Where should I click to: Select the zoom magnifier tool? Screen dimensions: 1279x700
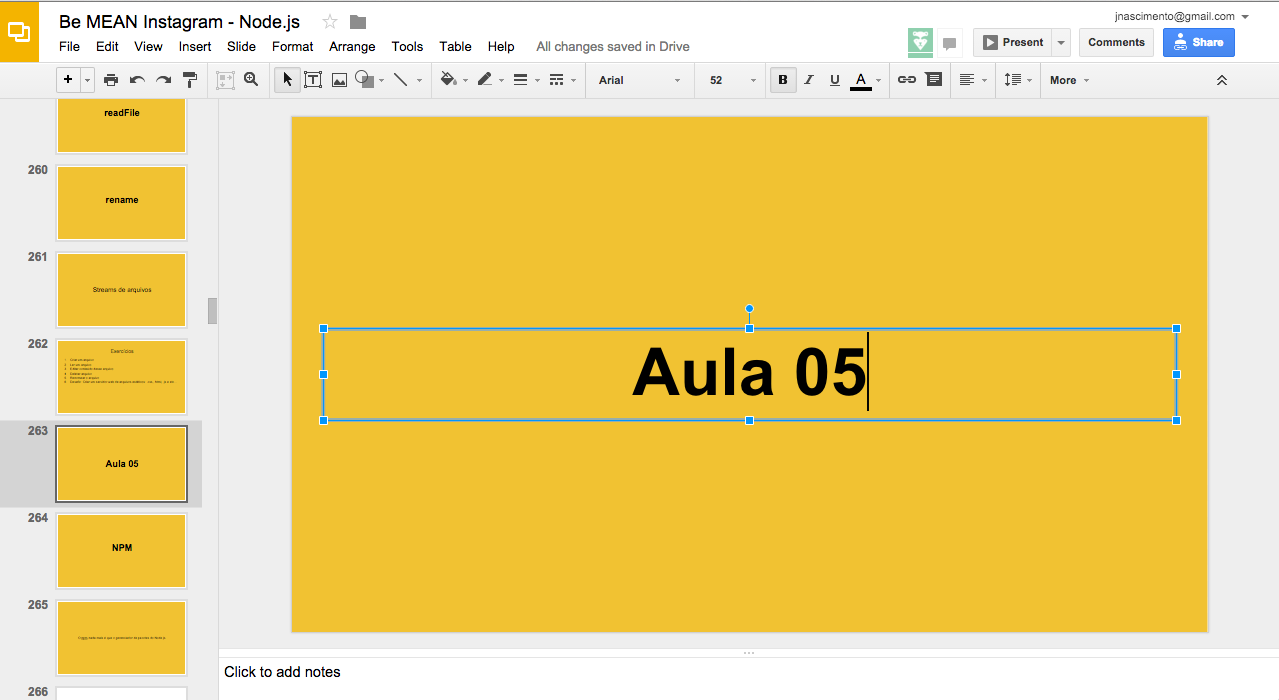click(x=251, y=79)
